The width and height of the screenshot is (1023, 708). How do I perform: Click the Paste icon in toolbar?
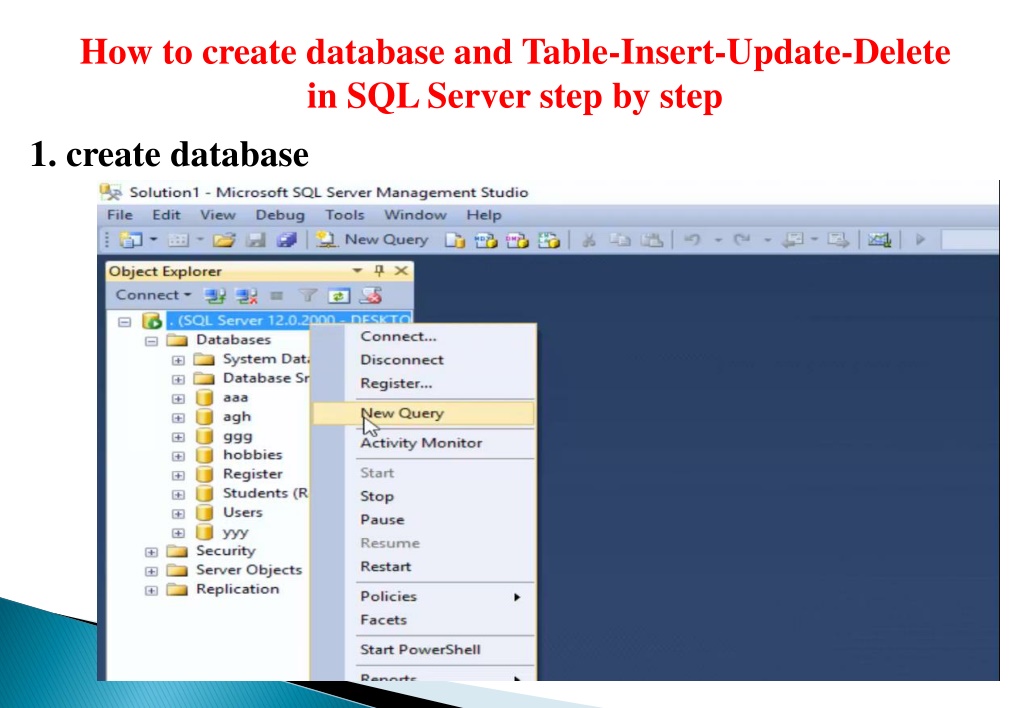point(651,240)
